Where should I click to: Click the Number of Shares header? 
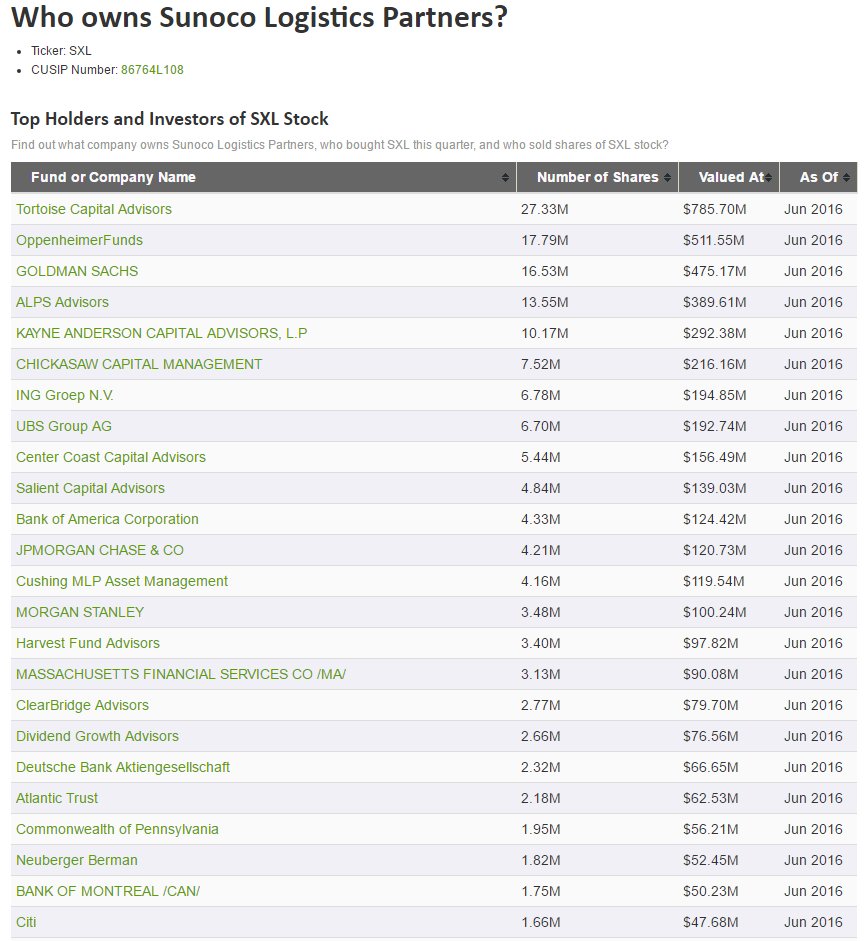tap(598, 178)
